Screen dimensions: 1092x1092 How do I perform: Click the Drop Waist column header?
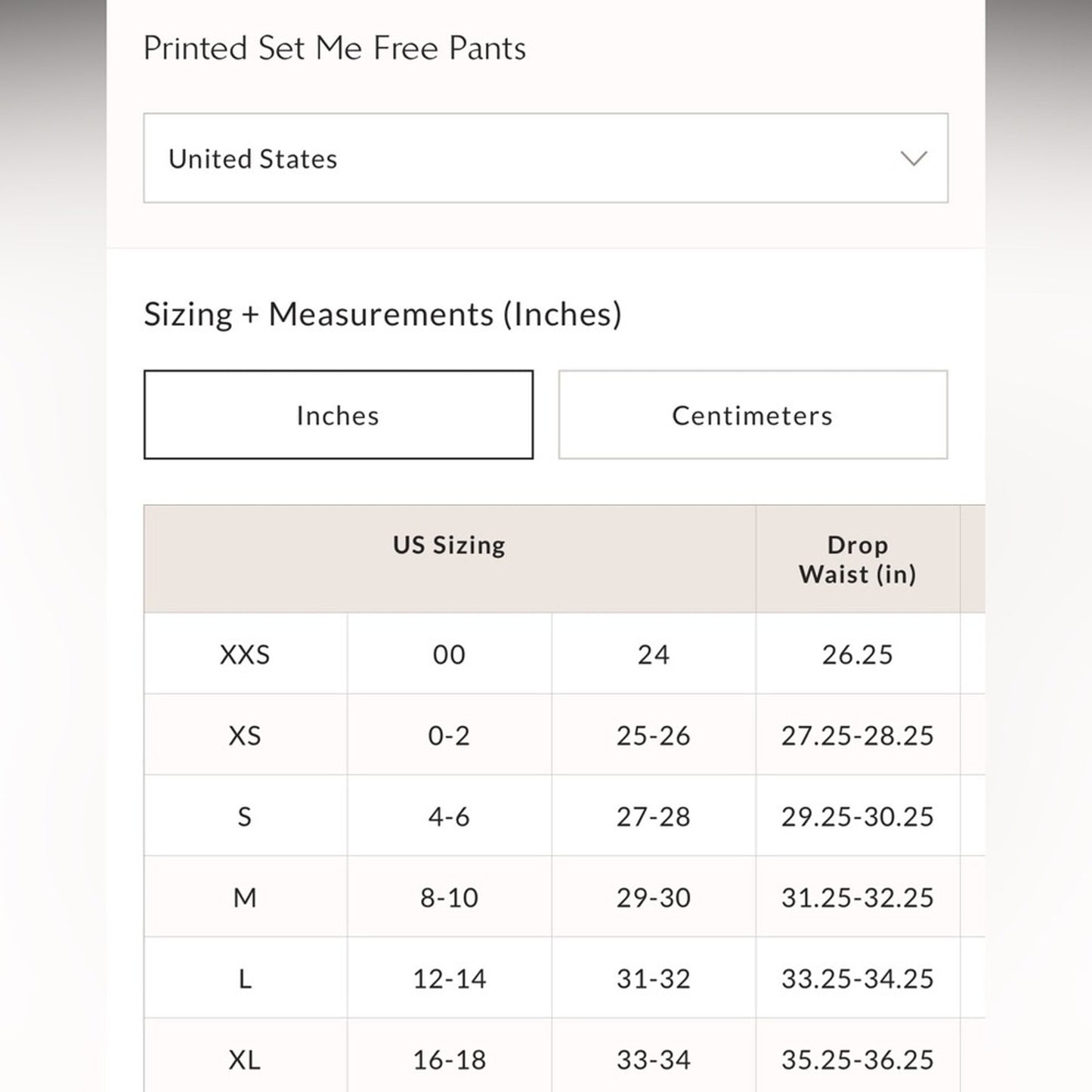click(x=858, y=559)
